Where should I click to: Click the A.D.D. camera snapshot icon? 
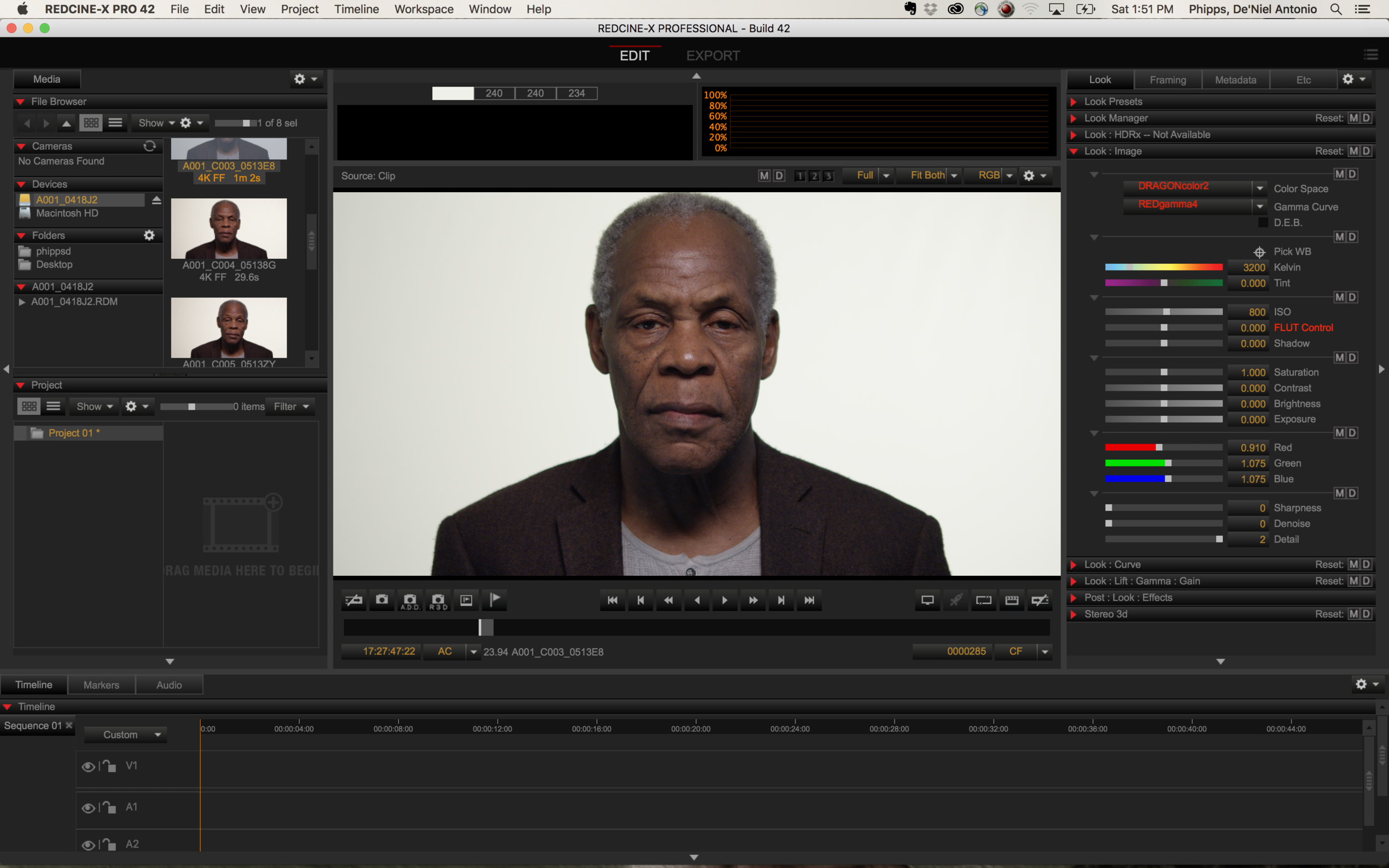[x=410, y=600]
